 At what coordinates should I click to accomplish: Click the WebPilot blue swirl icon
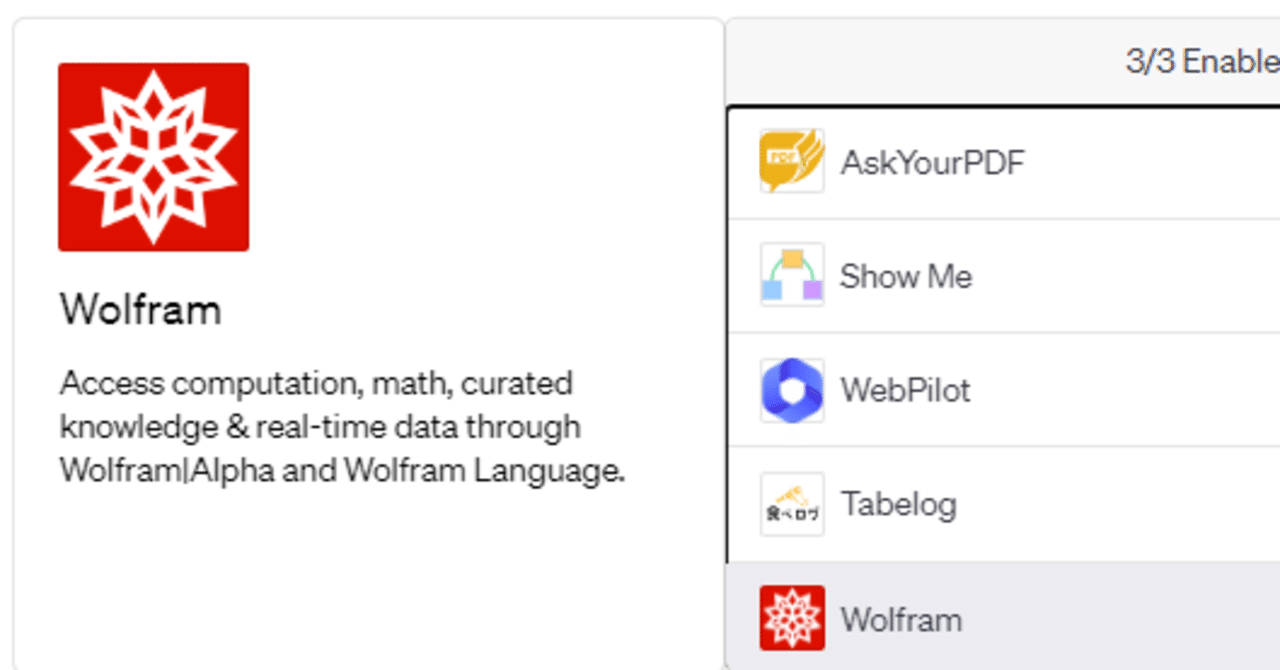coord(791,390)
